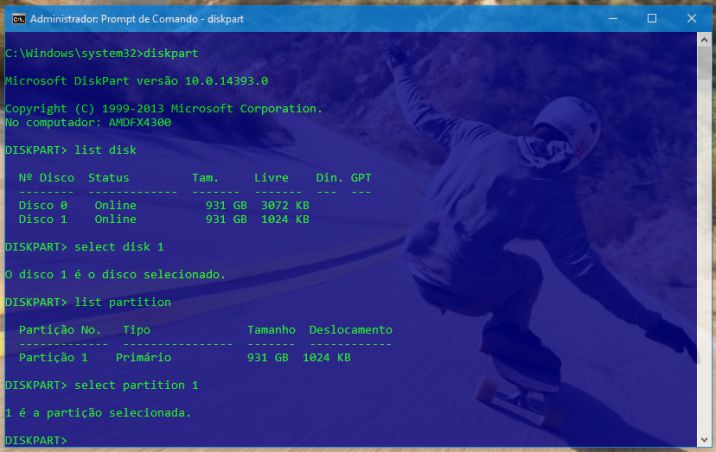Click the title text "Administrador: Prompt de Comando - diskpart"
The height and width of the screenshot is (452, 716).
click(137, 19)
